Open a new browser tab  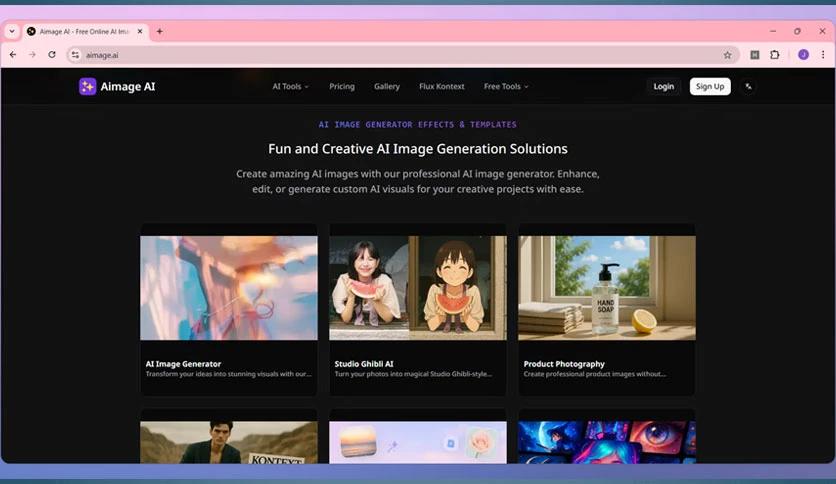pyautogui.click(x=159, y=31)
